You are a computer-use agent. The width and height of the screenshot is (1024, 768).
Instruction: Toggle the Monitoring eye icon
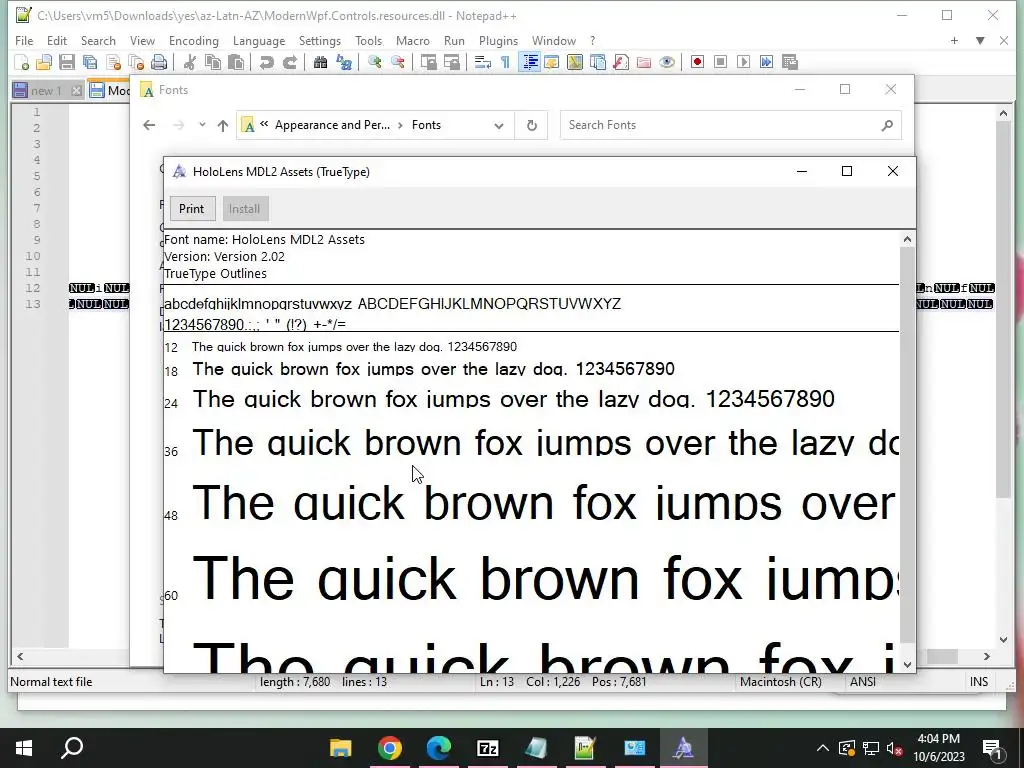[667, 62]
